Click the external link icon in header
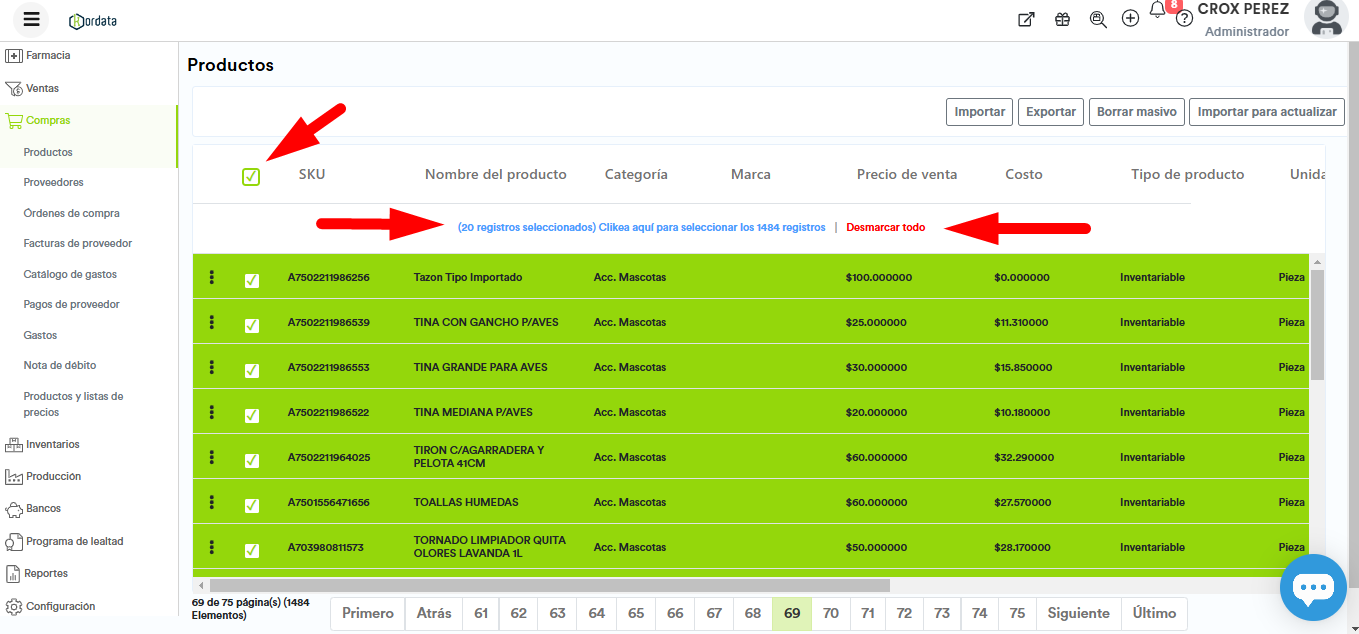Screen dimensions: 1359x634 pos(1026,19)
